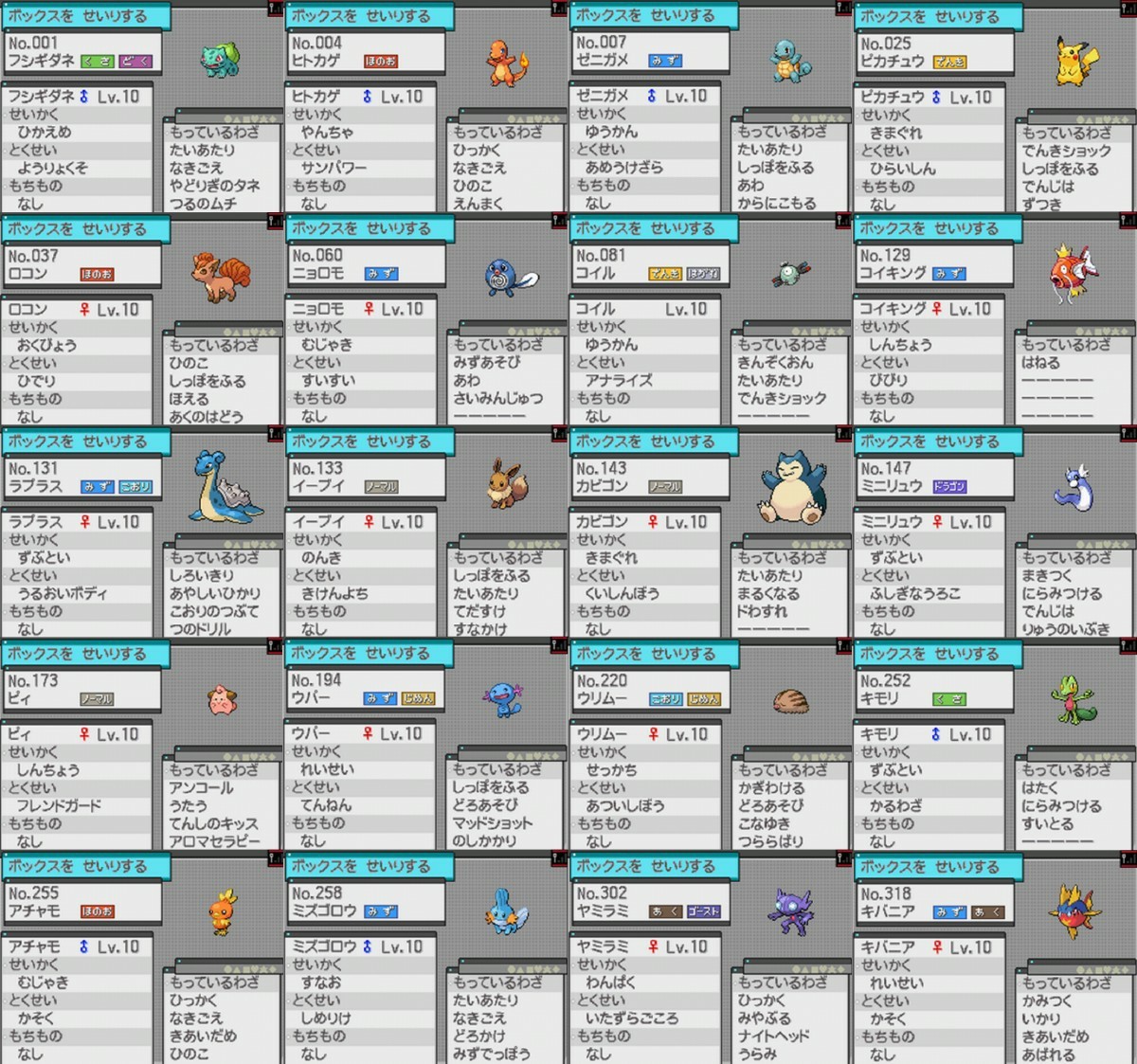Screen dimensions: 1137x1064
Task: Pick the ニョロモ sprite
Action: coord(510,278)
